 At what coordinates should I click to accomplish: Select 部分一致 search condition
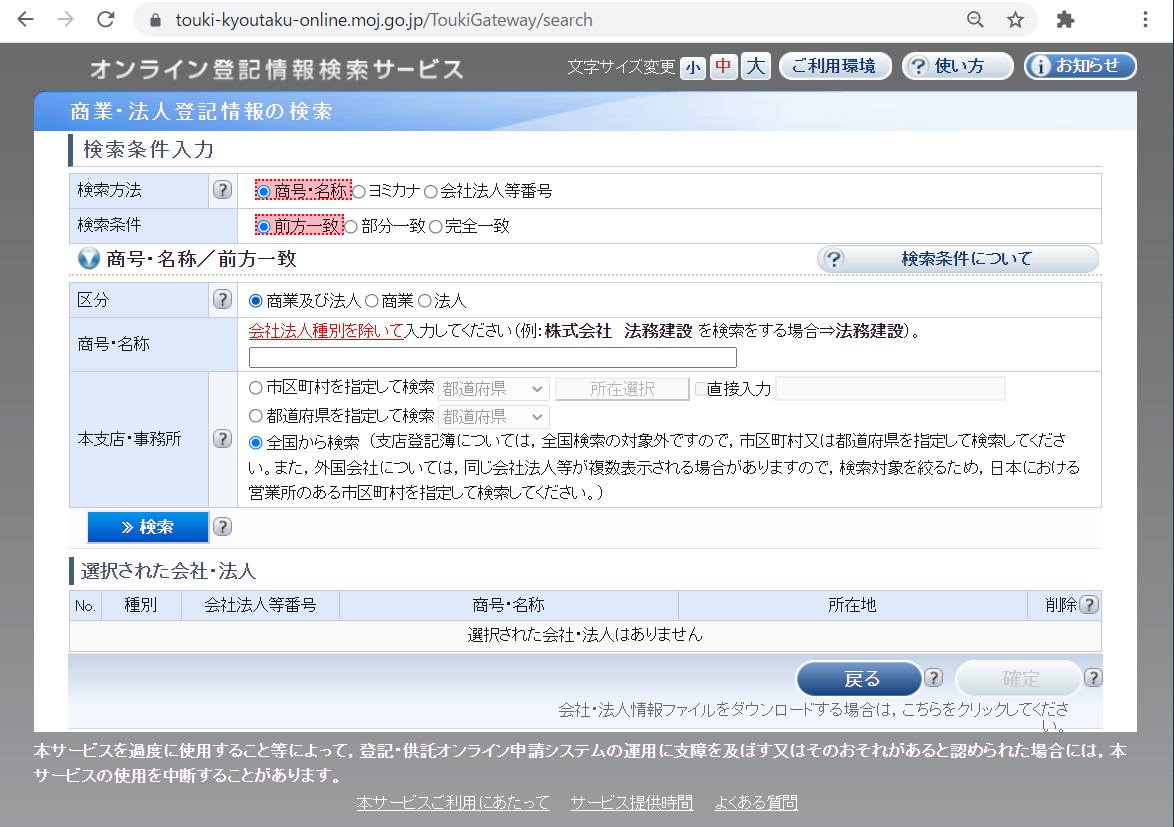point(351,226)
